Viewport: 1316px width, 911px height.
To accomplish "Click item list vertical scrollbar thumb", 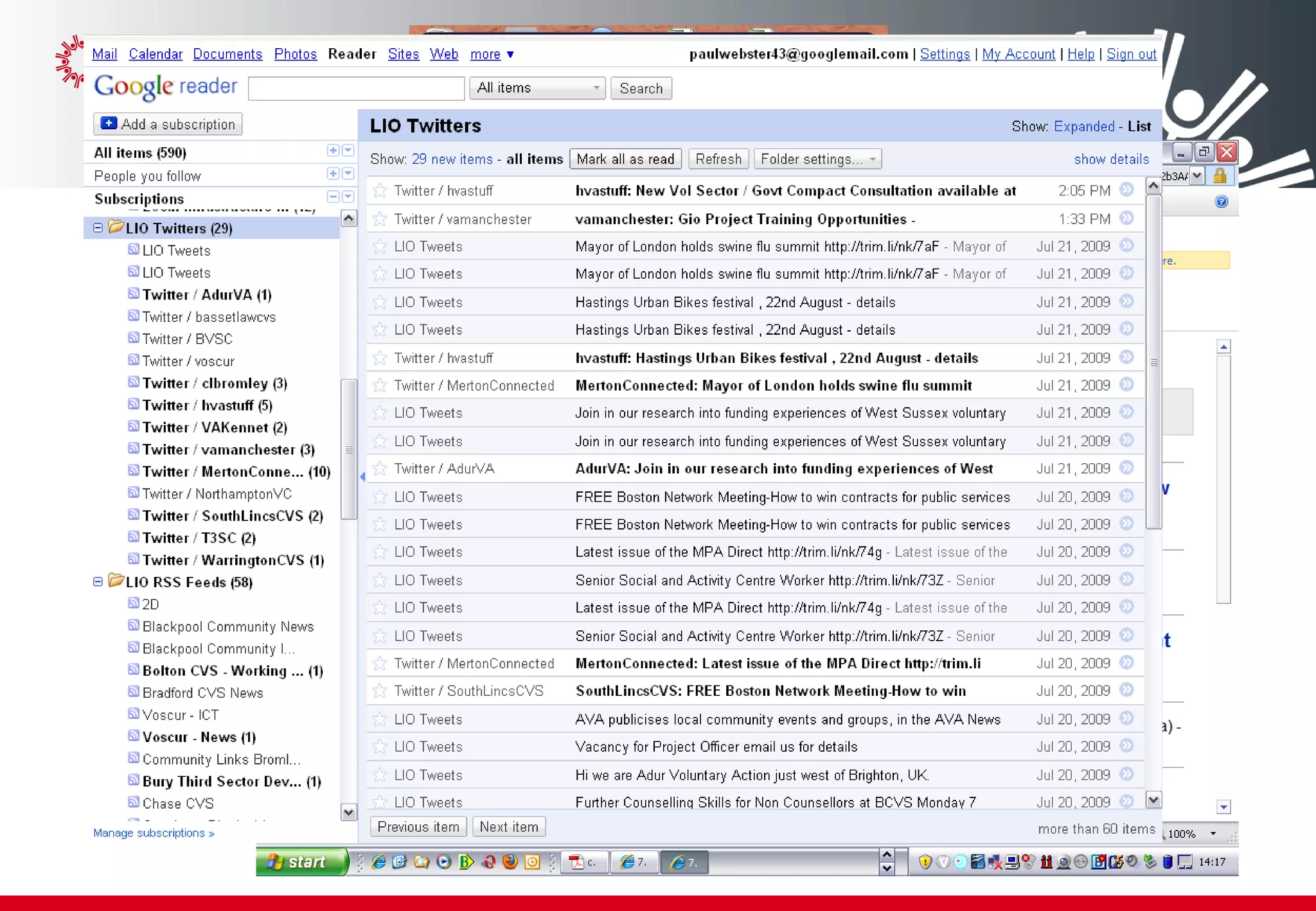I will 1154,362.
